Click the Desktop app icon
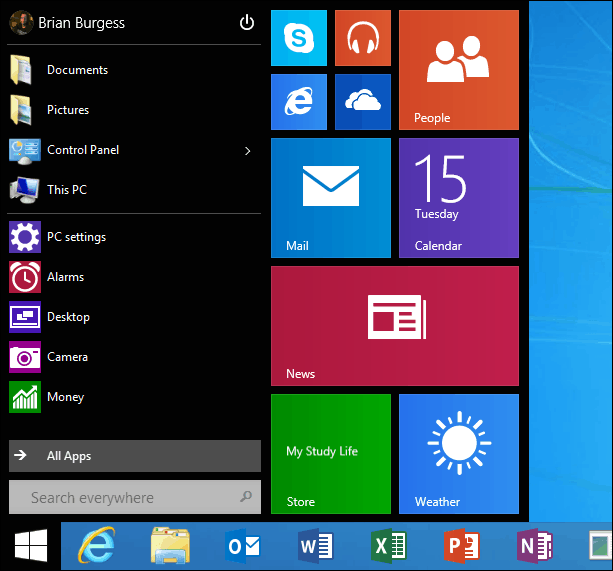 (x=25, y=317)
